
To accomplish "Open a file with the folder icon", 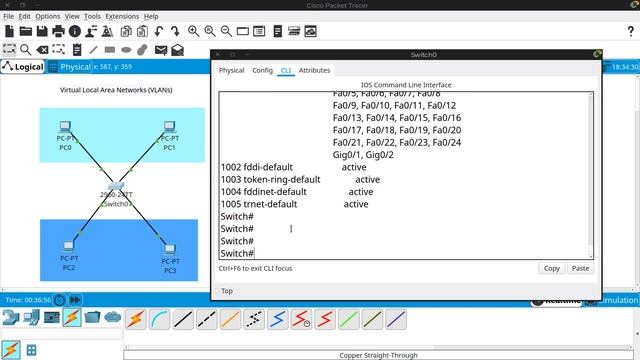I will point(26,31).
